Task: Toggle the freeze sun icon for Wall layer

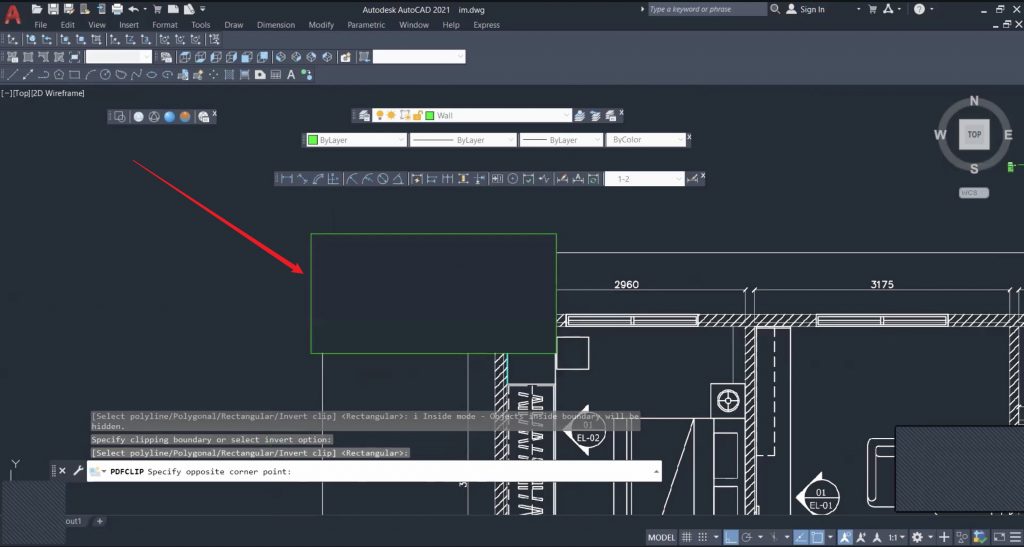Action: click(391, 116)
